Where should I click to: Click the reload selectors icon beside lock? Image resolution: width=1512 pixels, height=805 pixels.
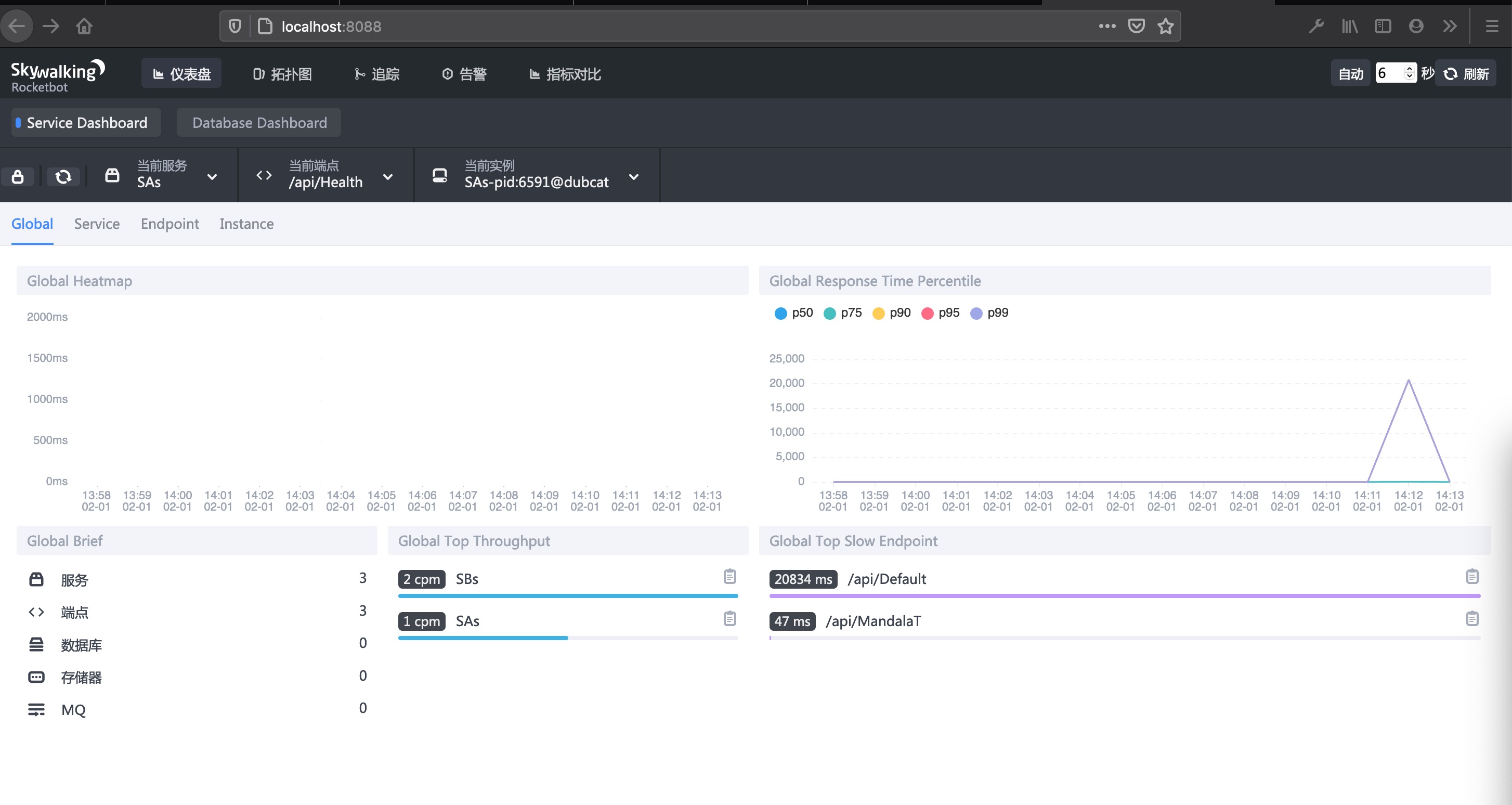pos(63,177)
